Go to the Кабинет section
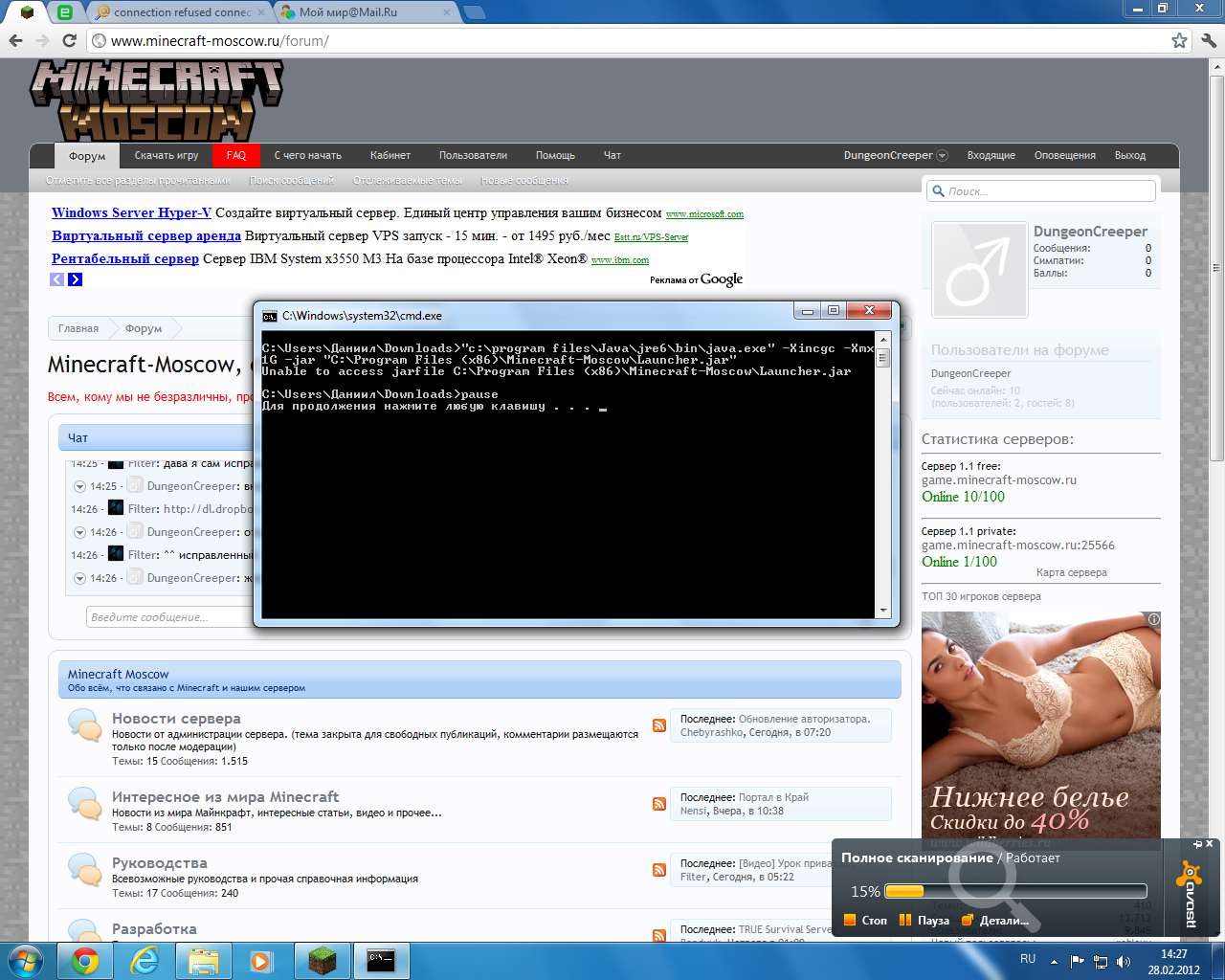The image size is (1225, 980). pyautogui.click(x=390, y=155)
